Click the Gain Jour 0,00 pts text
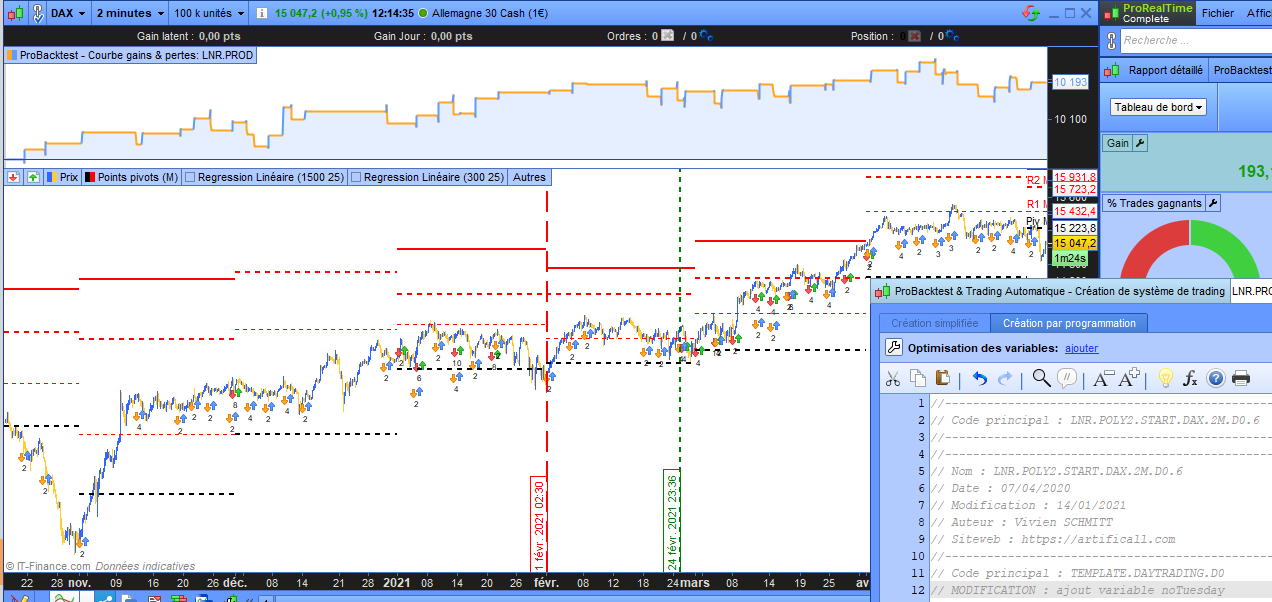Screen dimensions: 1272x602 click(x=423, y=36)
